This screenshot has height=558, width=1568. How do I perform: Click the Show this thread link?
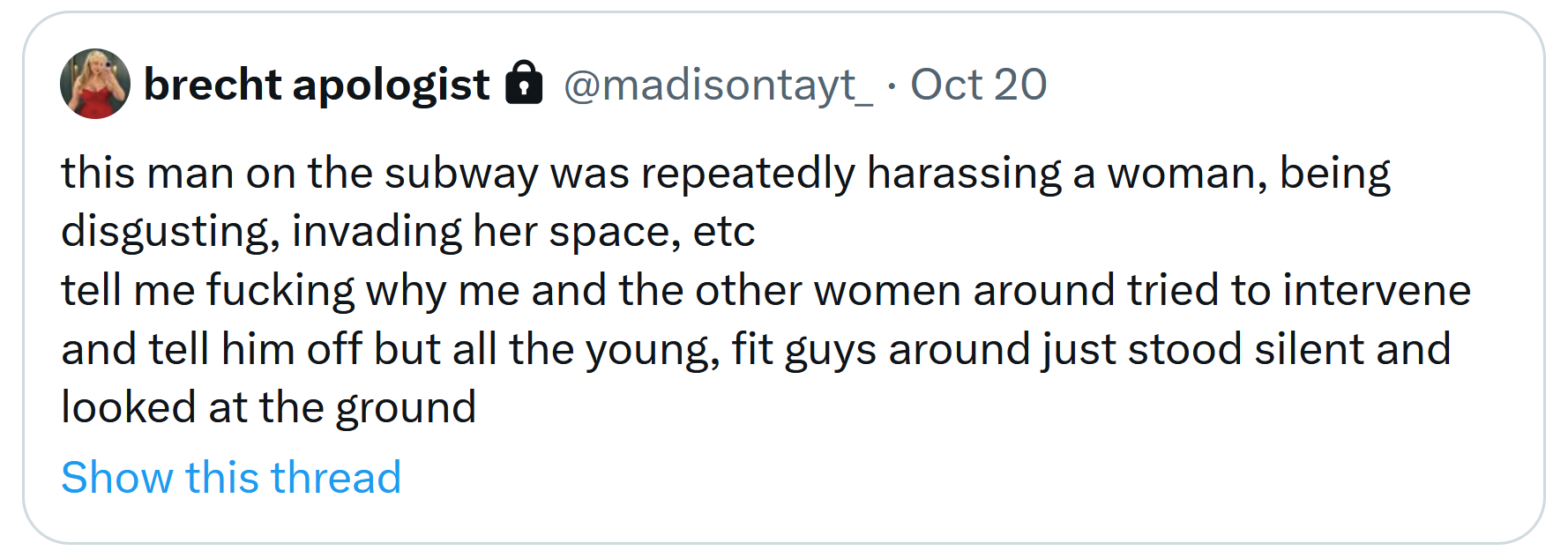231,477
